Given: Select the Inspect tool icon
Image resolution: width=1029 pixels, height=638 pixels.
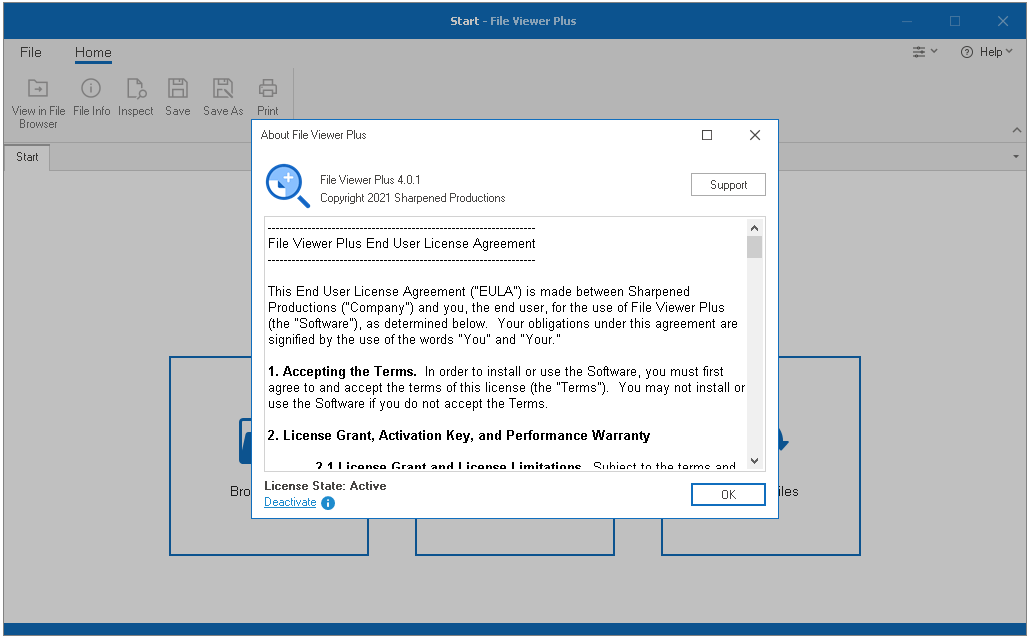Looking at the screenshot, I should click(135, 88).
